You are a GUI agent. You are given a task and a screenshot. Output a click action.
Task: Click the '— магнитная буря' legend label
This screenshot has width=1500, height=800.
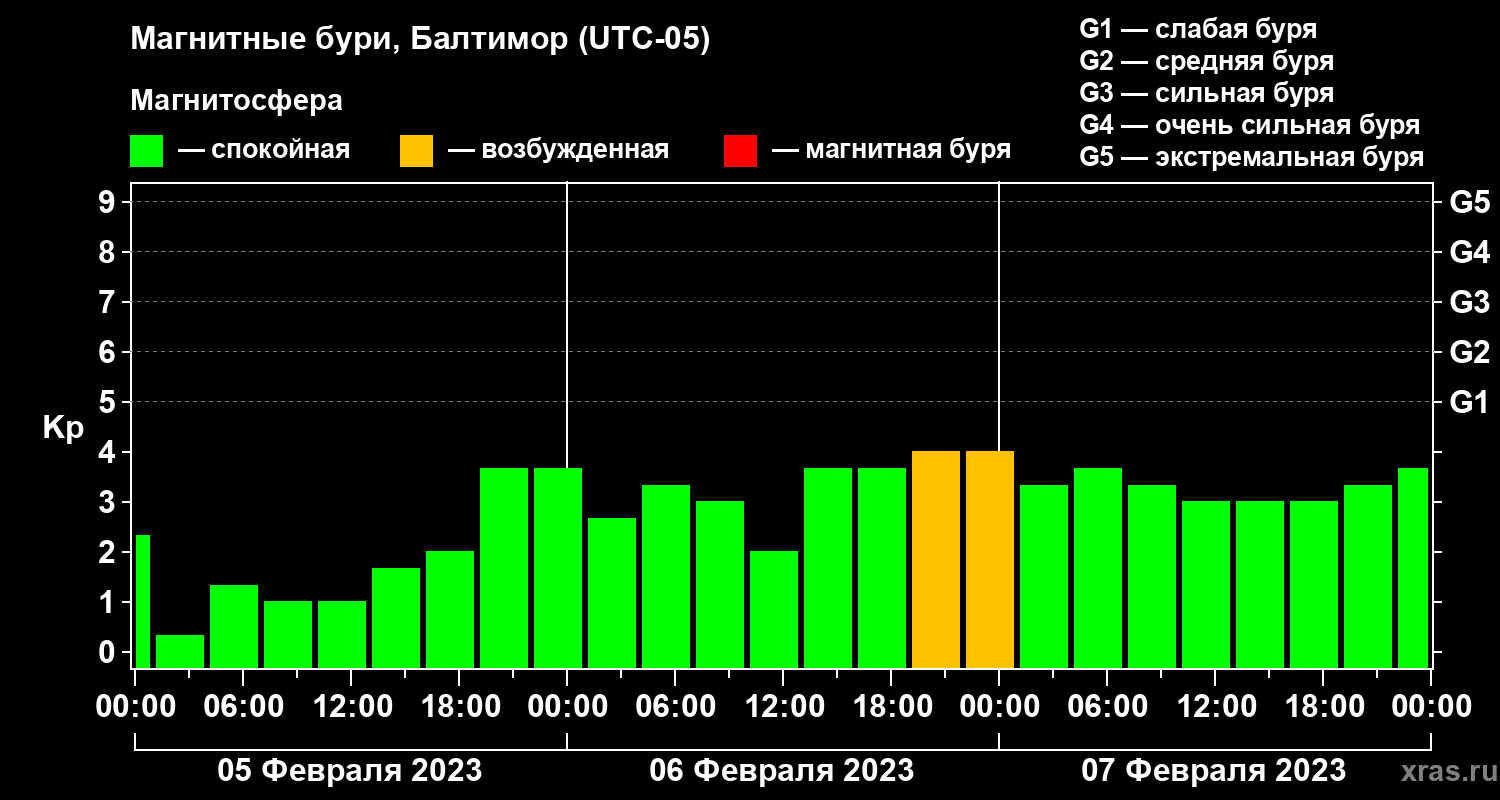(891, 150)
